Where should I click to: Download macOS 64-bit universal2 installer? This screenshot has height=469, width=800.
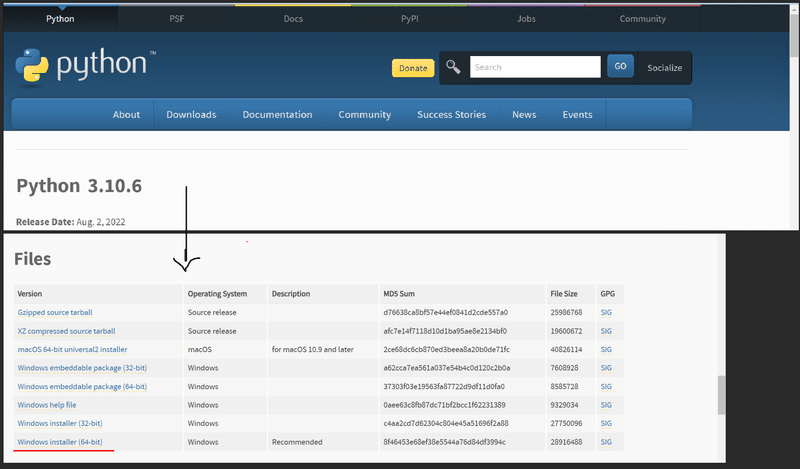[72, 350]
